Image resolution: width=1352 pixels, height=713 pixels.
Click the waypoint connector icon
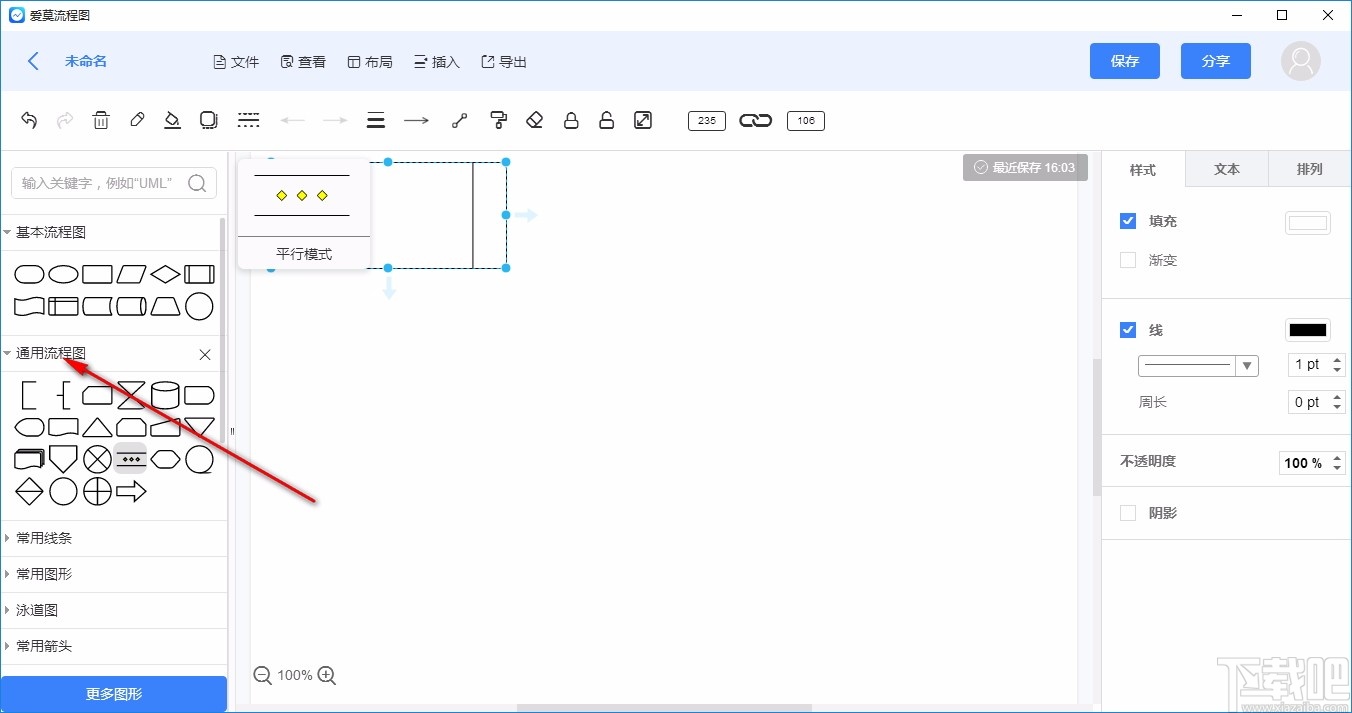coord(459,120)
